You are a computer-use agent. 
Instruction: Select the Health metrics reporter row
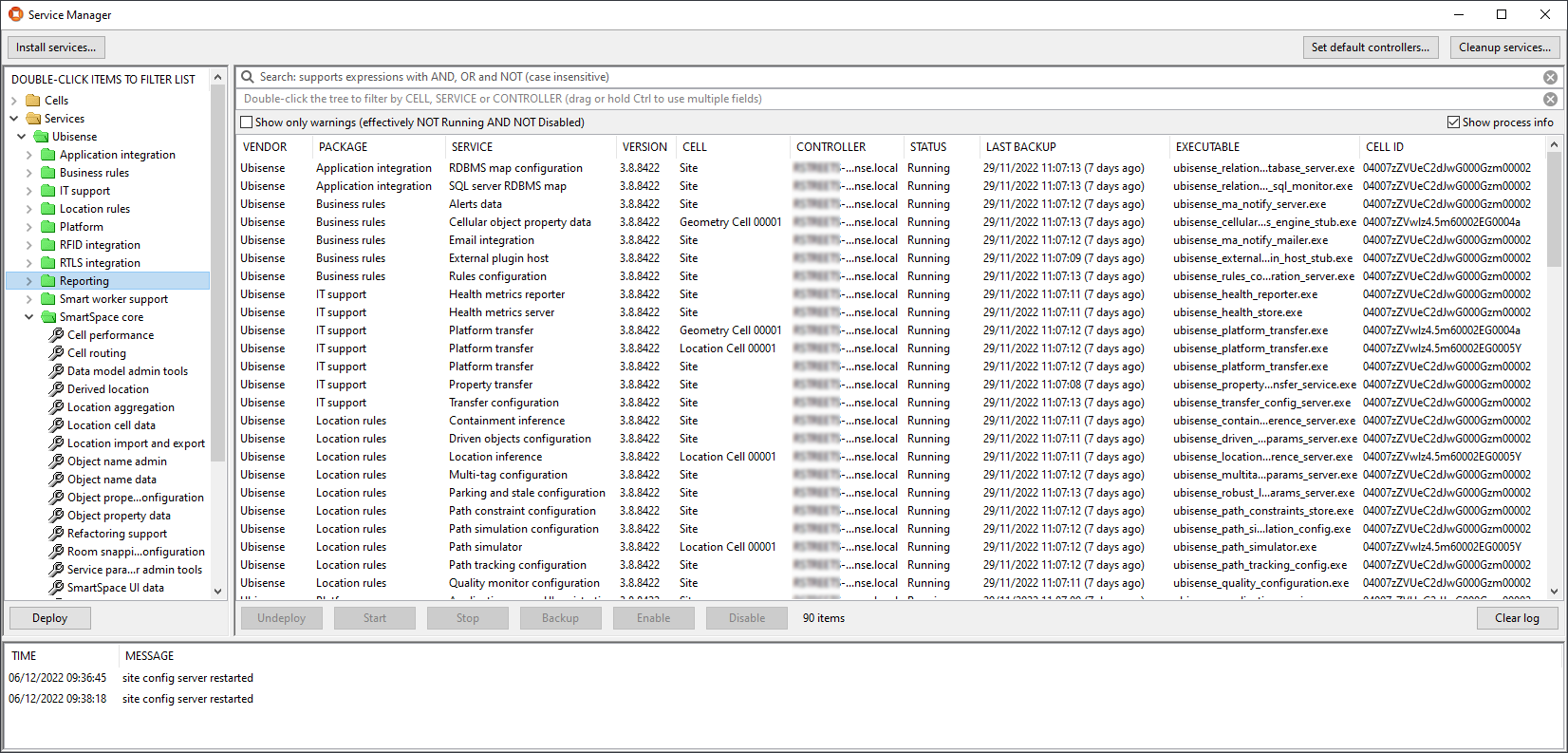click(x=892, y=294)
